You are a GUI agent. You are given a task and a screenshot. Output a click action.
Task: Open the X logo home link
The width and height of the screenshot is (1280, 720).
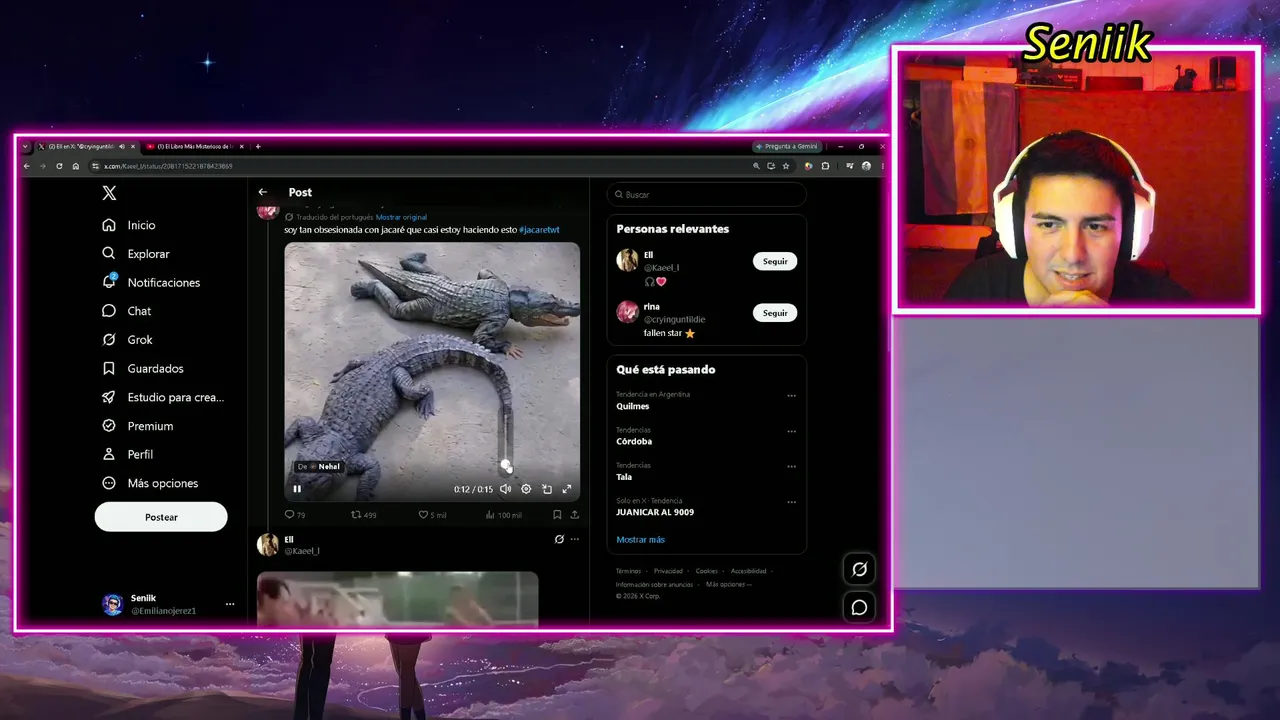click(x=109, y=193)
